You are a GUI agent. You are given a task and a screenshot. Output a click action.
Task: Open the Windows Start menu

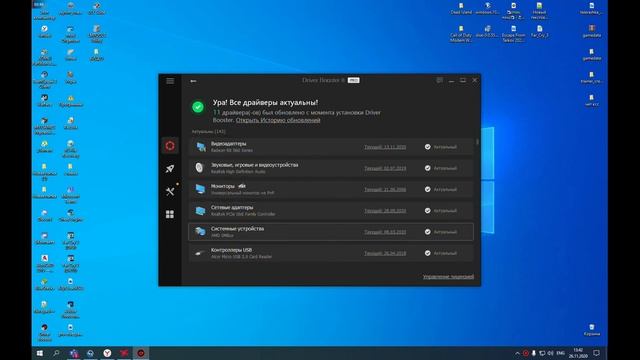(40, 353)
